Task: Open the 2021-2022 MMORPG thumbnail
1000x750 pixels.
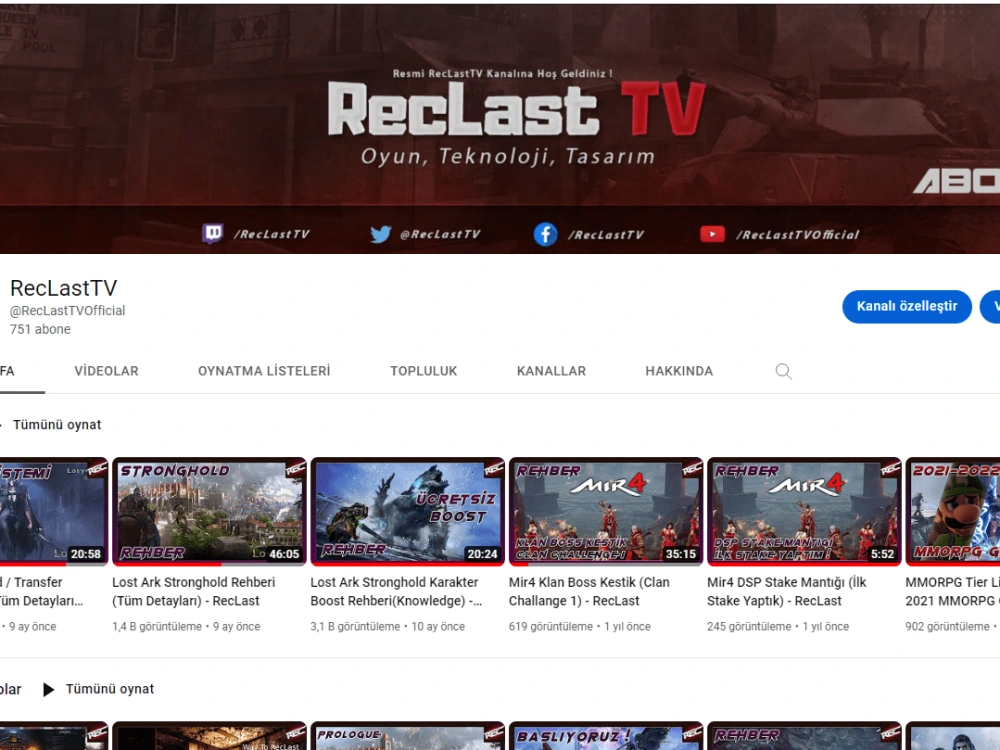Action: pos(953,511)
